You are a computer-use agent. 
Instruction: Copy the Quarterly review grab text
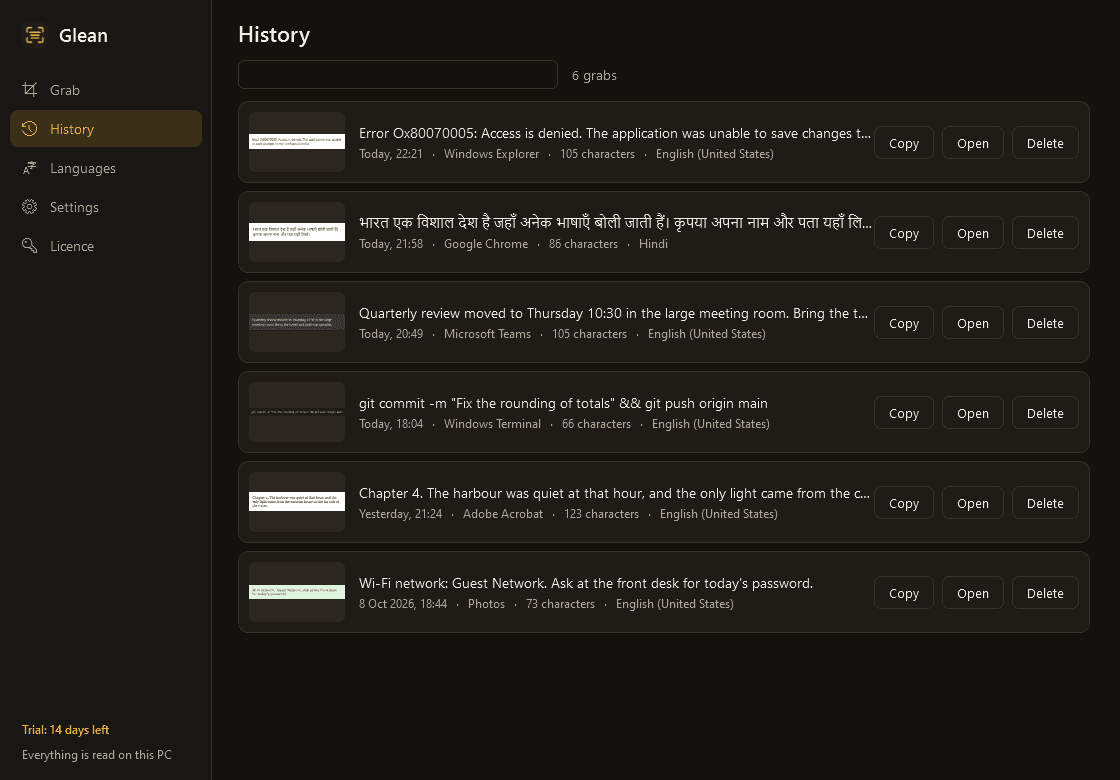coord(904,323)
